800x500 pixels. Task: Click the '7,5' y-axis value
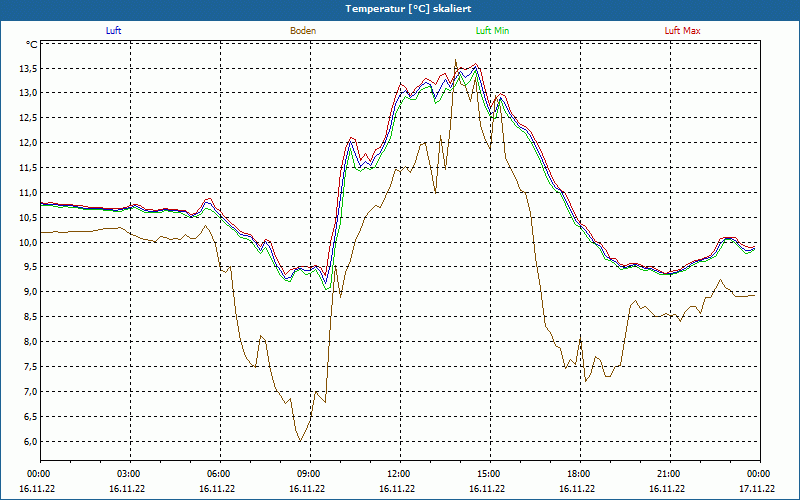[30, 367]
